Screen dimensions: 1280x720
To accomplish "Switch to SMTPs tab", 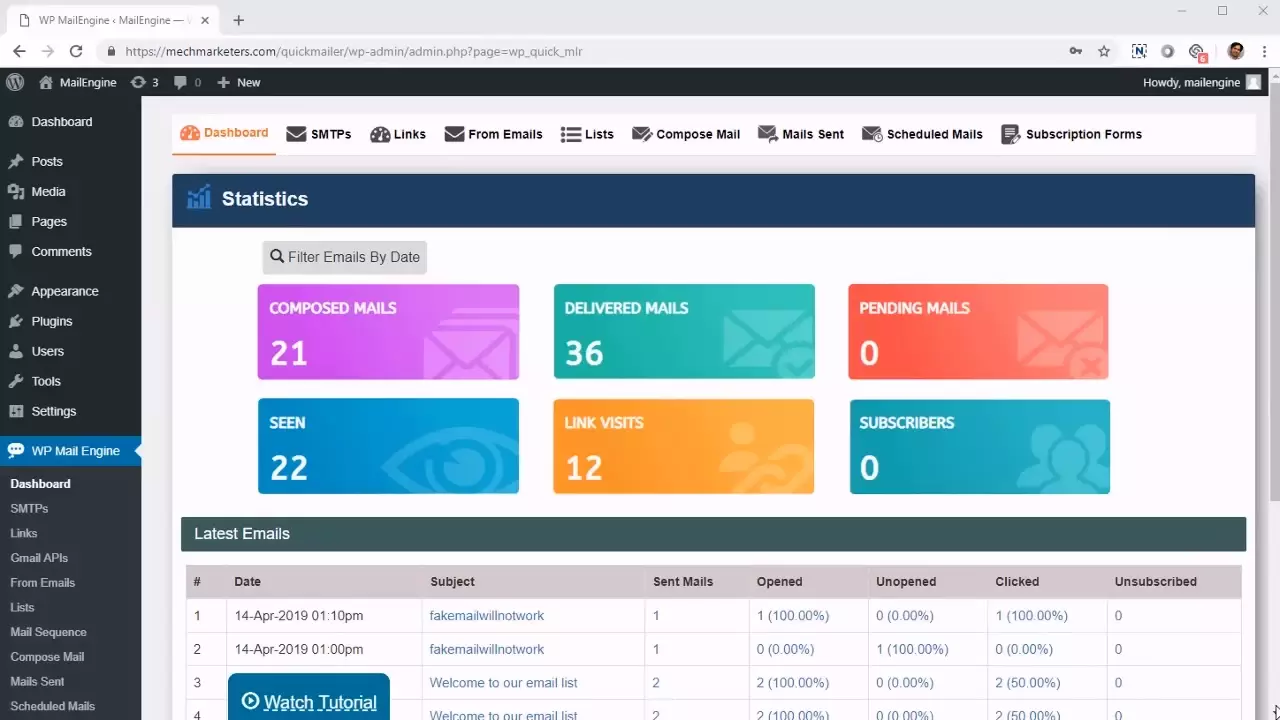I will [319, 134].
